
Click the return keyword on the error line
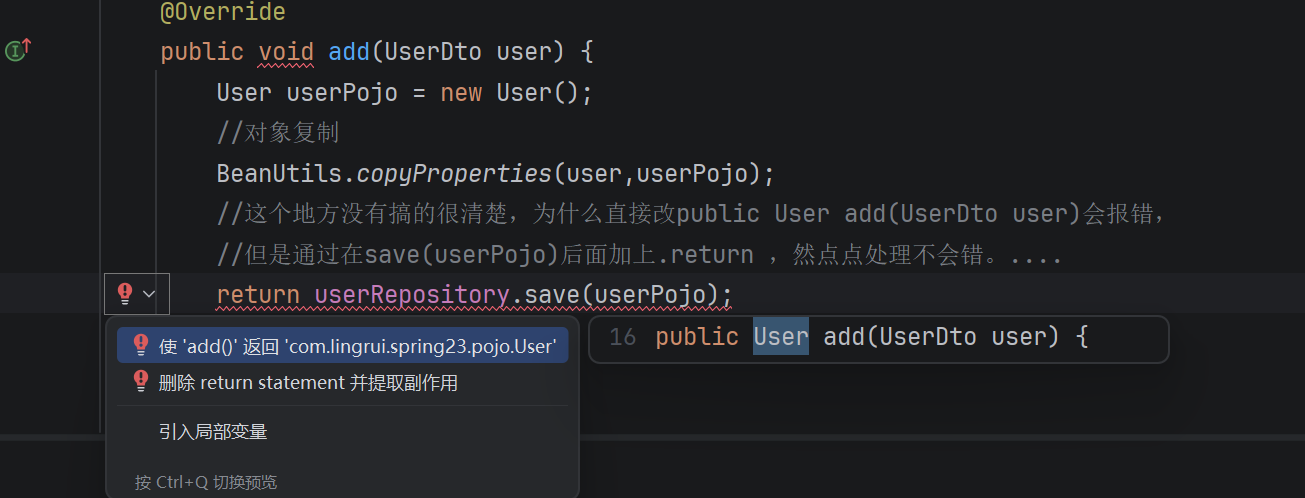pos(258,295)
